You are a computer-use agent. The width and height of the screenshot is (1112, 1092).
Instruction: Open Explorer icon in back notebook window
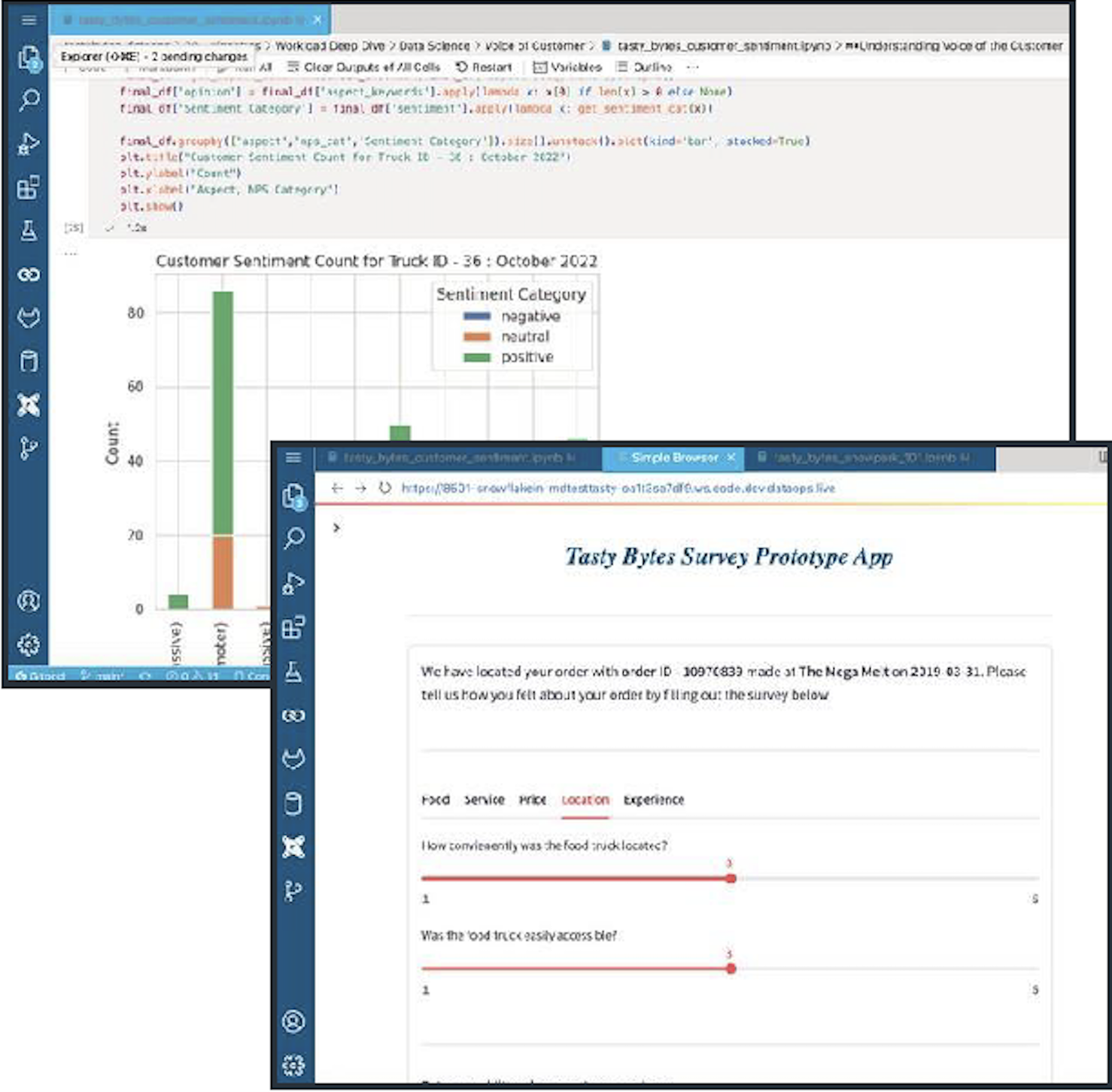click(x=29, y=57)
